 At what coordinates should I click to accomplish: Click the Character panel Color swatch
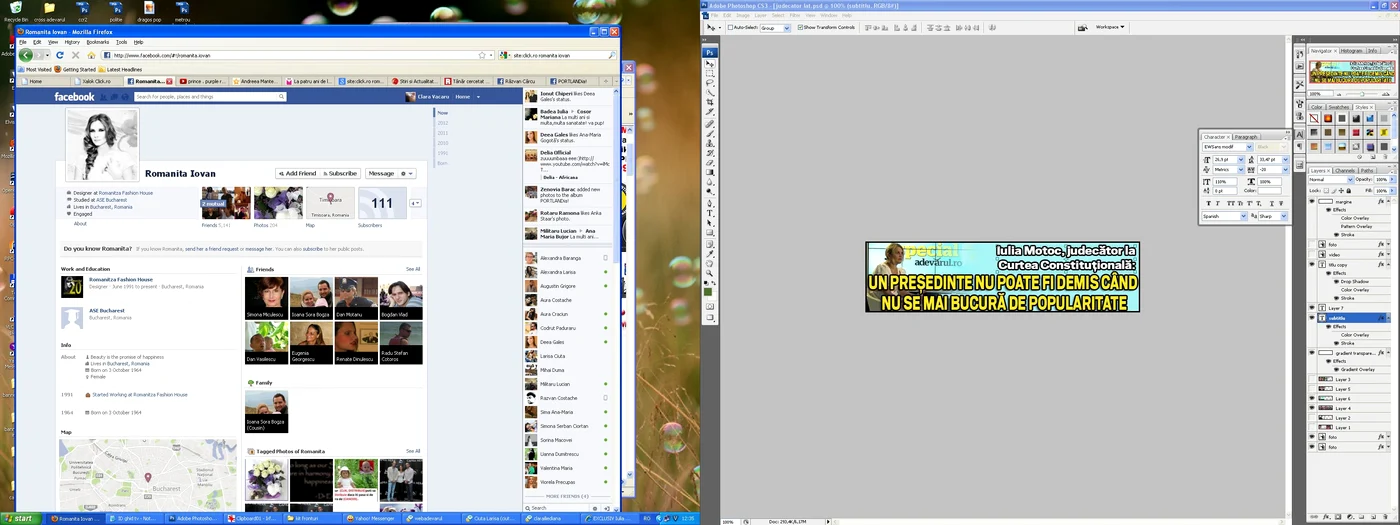click(x=1270, y=191)
